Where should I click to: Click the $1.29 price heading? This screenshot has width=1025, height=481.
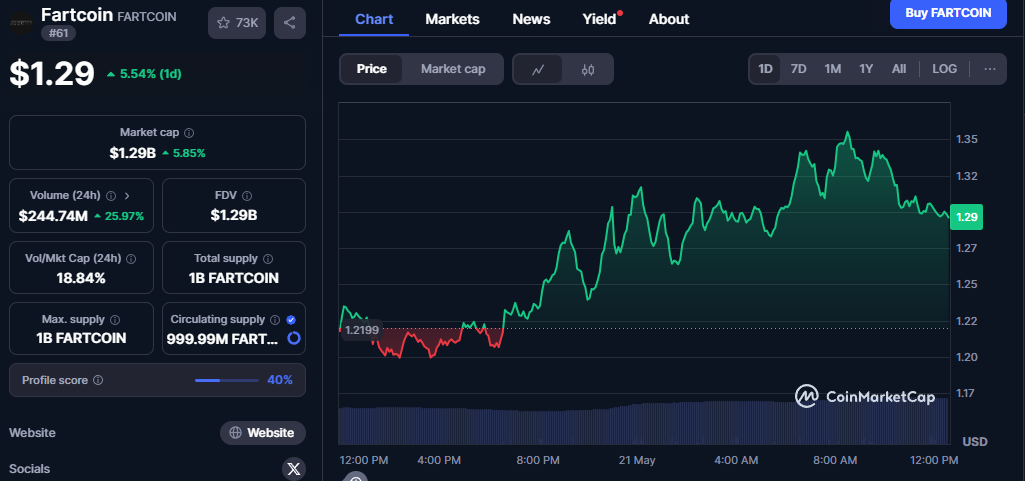[x=52, y=73]
